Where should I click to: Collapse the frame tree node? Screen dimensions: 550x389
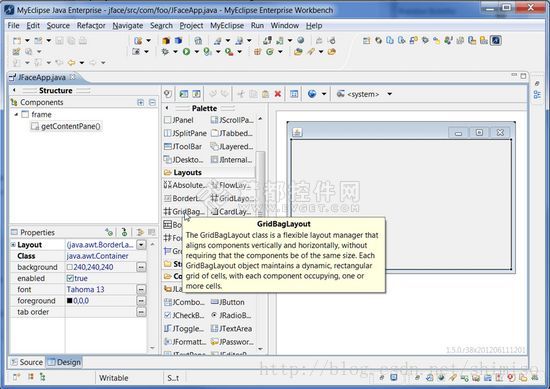(16, 115)
